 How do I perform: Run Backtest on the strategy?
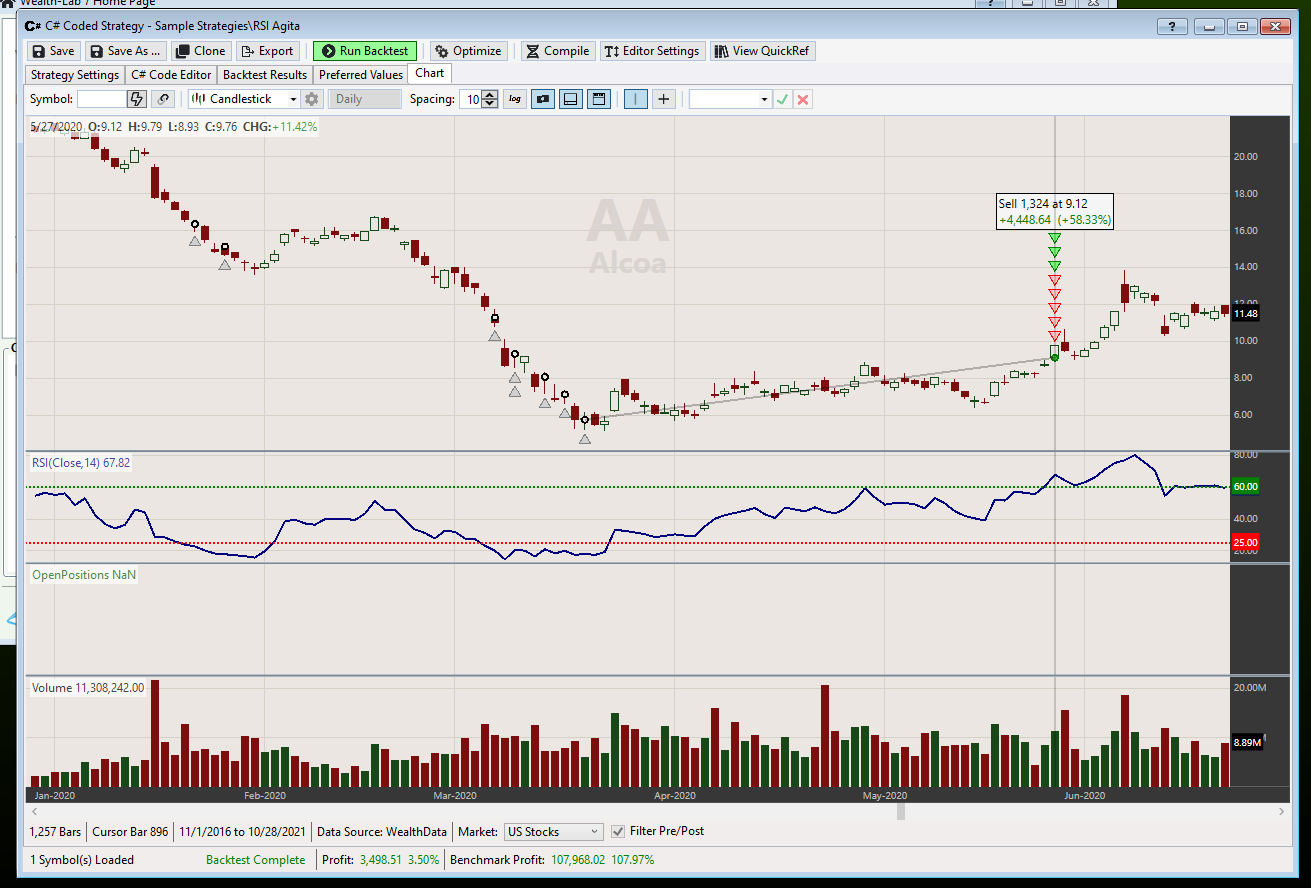(365, 51)
